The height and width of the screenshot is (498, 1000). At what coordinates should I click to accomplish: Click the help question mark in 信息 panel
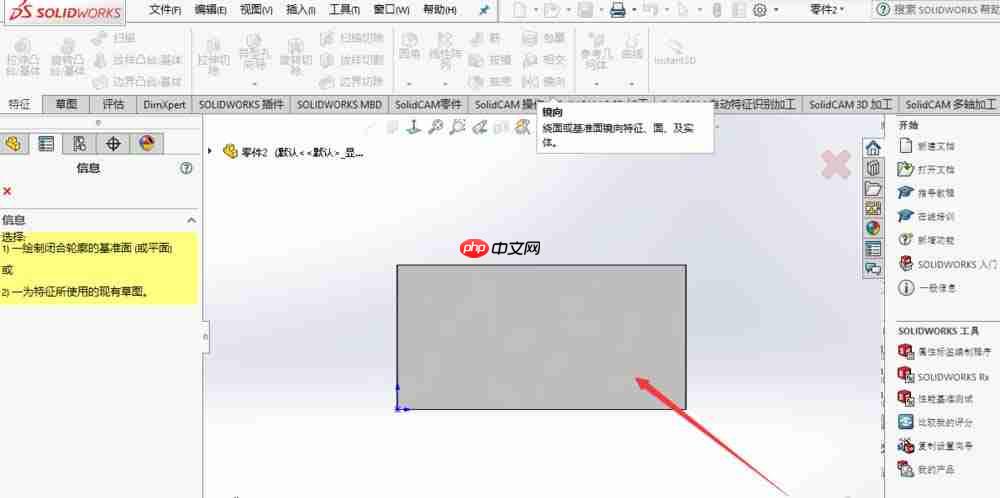[186, 168]
